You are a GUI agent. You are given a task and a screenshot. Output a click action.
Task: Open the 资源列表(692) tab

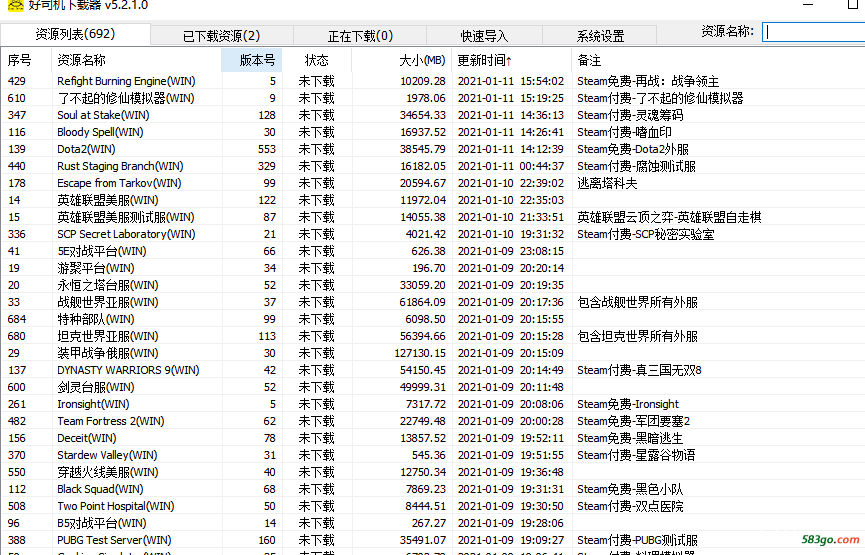[x=75, y=34]
